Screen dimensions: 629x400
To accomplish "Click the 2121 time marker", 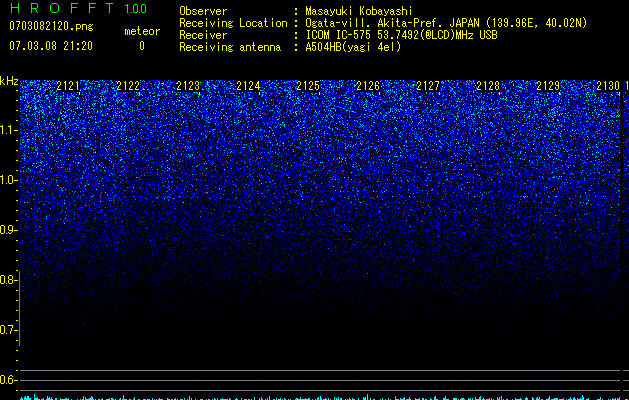I will click(x=68, y=86).
